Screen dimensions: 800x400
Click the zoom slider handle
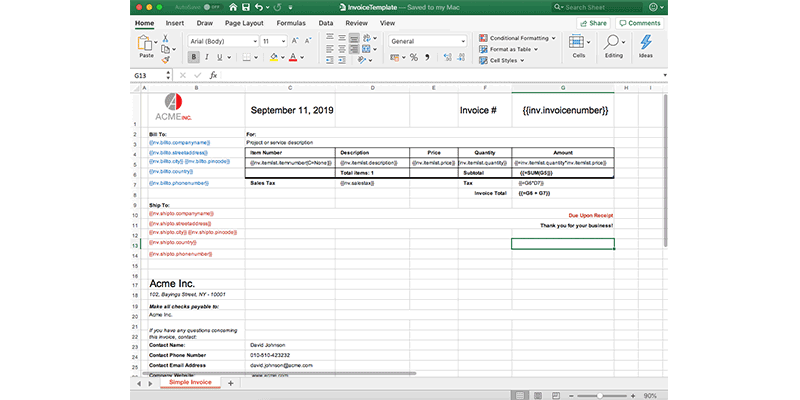tap(599, 395)
